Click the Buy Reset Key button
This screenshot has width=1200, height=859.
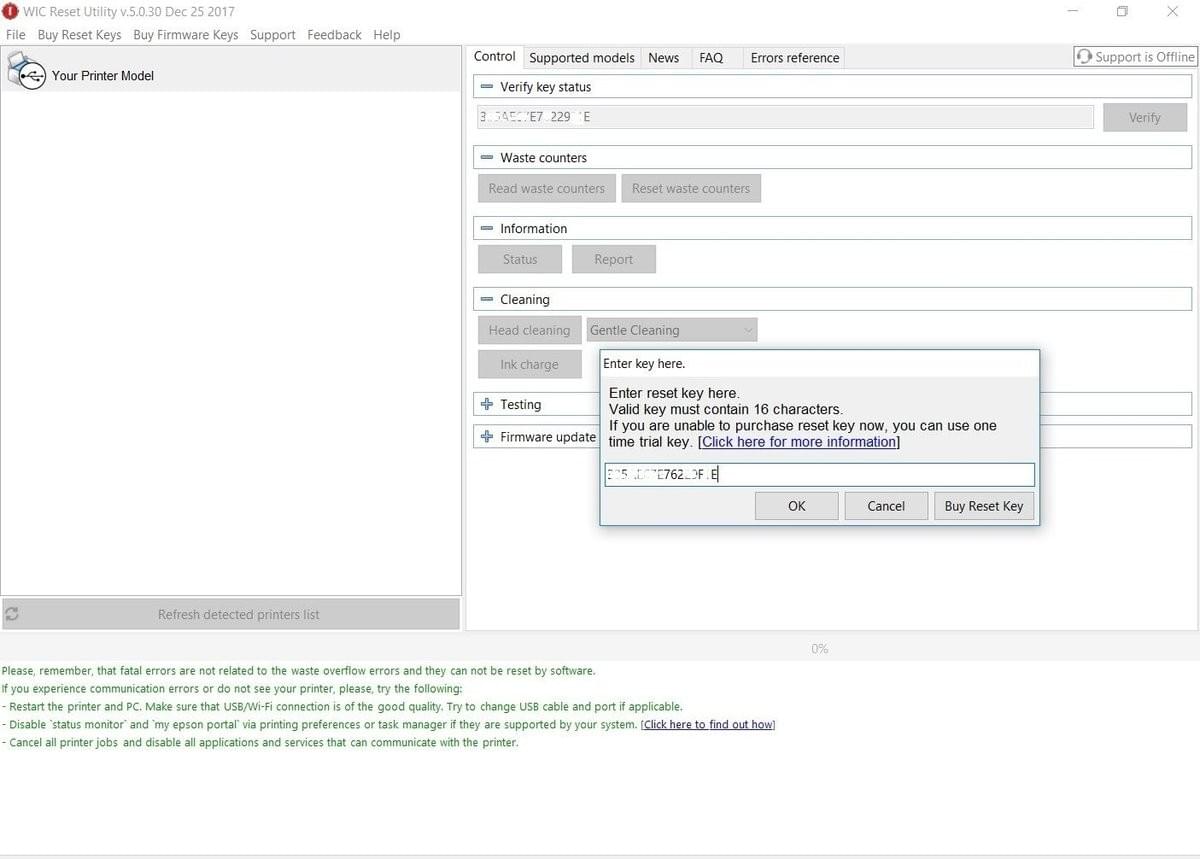(983, 506)
